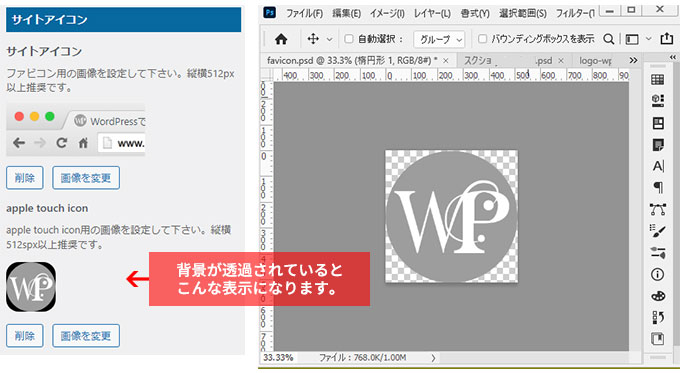Open the Paragraph panel (¶) icon
680x373 pixels.
point(658,187)
